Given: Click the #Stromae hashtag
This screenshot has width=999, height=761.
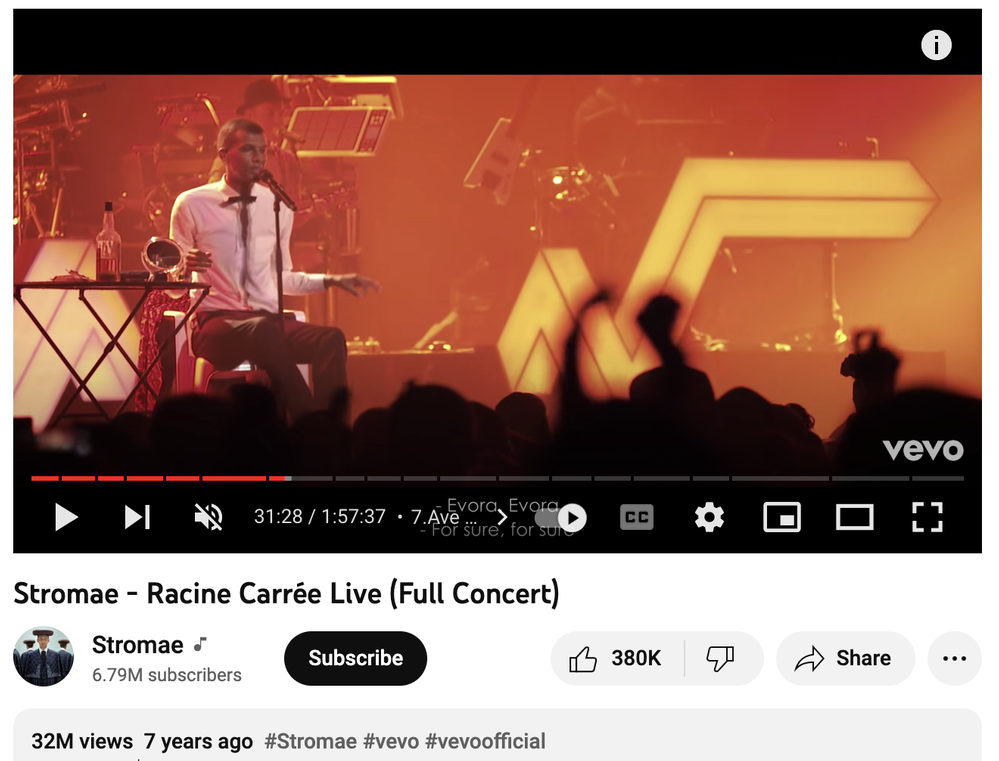Looking at the screenshot, I should [310, 741].
